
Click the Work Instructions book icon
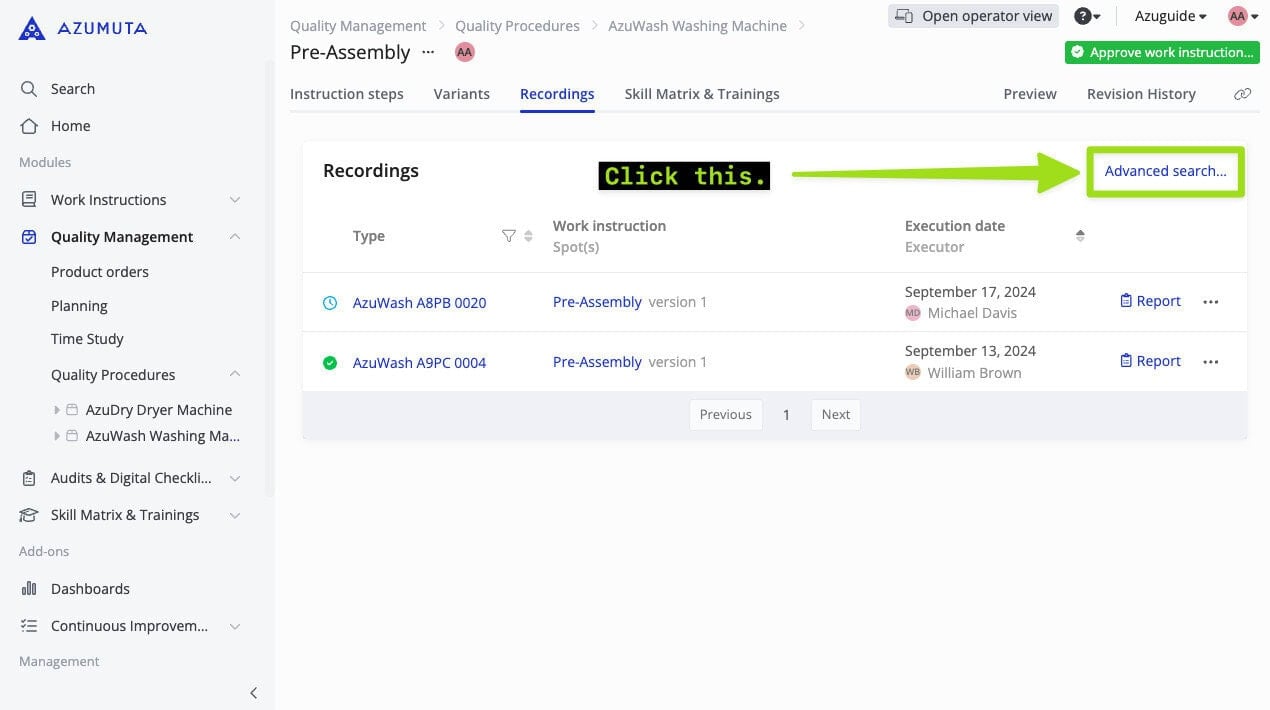[x=30, y=199]
